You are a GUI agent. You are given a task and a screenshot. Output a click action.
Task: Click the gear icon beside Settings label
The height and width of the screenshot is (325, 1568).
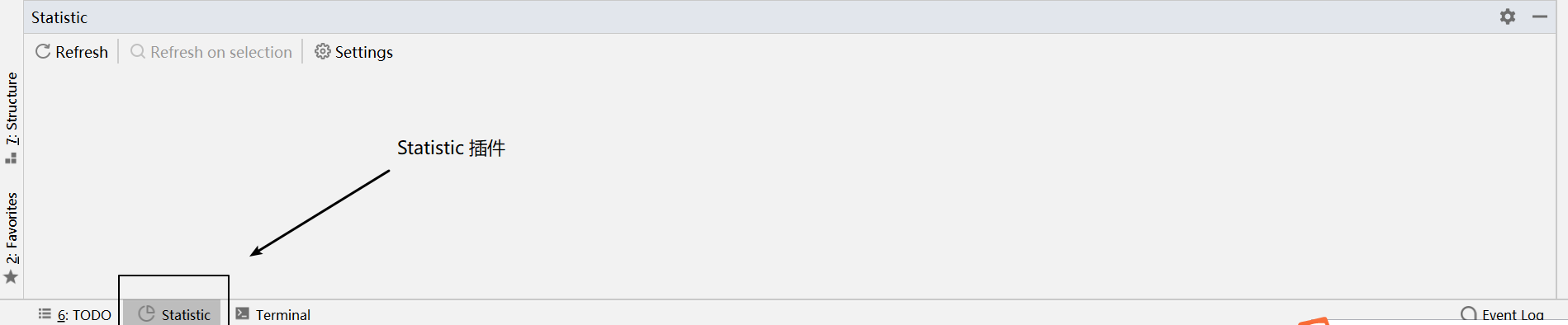[x=323, y=51]
